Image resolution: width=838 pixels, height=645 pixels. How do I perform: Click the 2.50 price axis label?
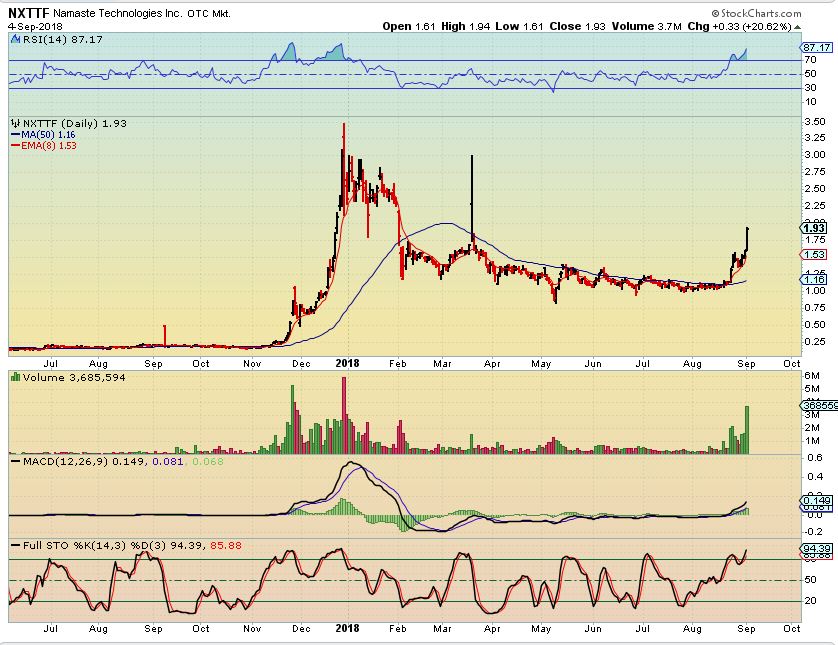815,189
